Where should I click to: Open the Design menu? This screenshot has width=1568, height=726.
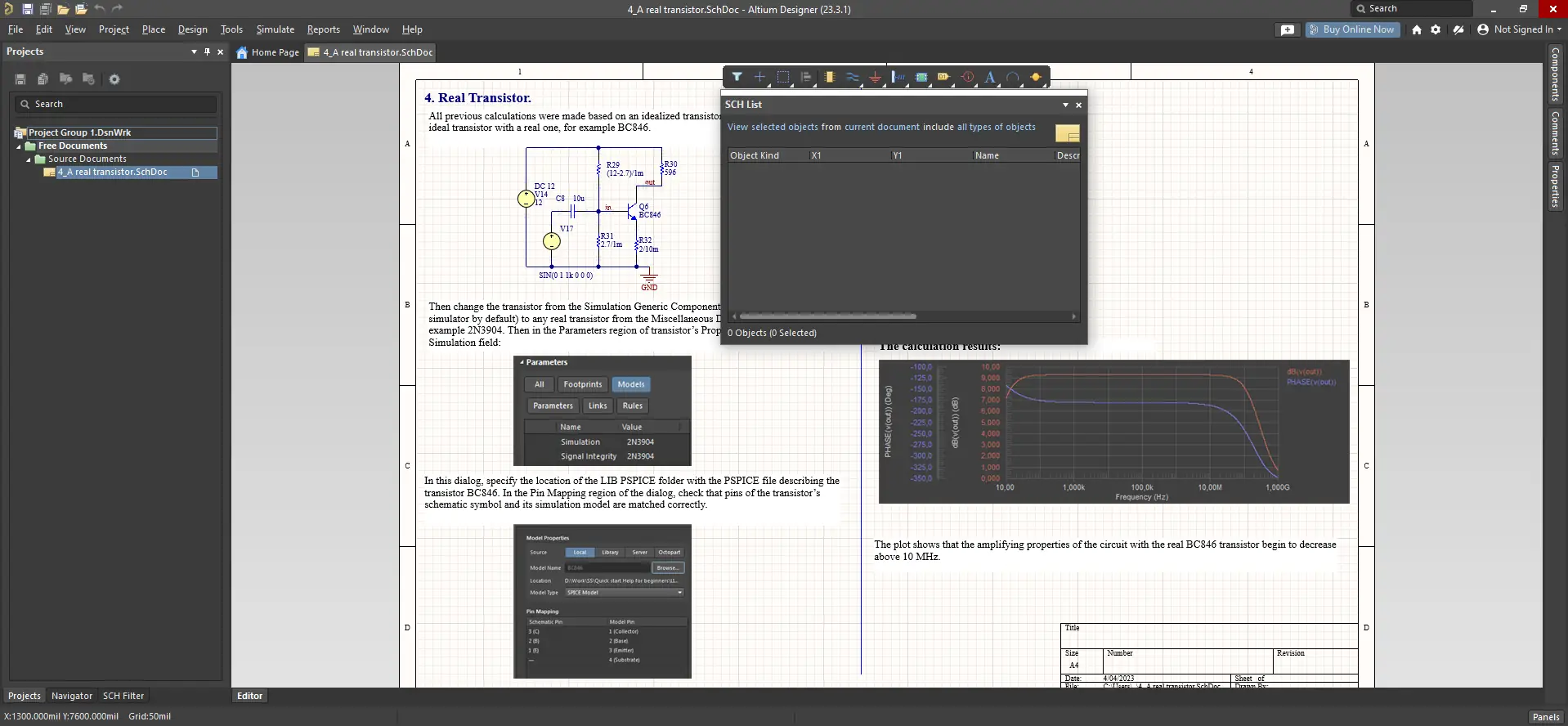tap(193, 29)
